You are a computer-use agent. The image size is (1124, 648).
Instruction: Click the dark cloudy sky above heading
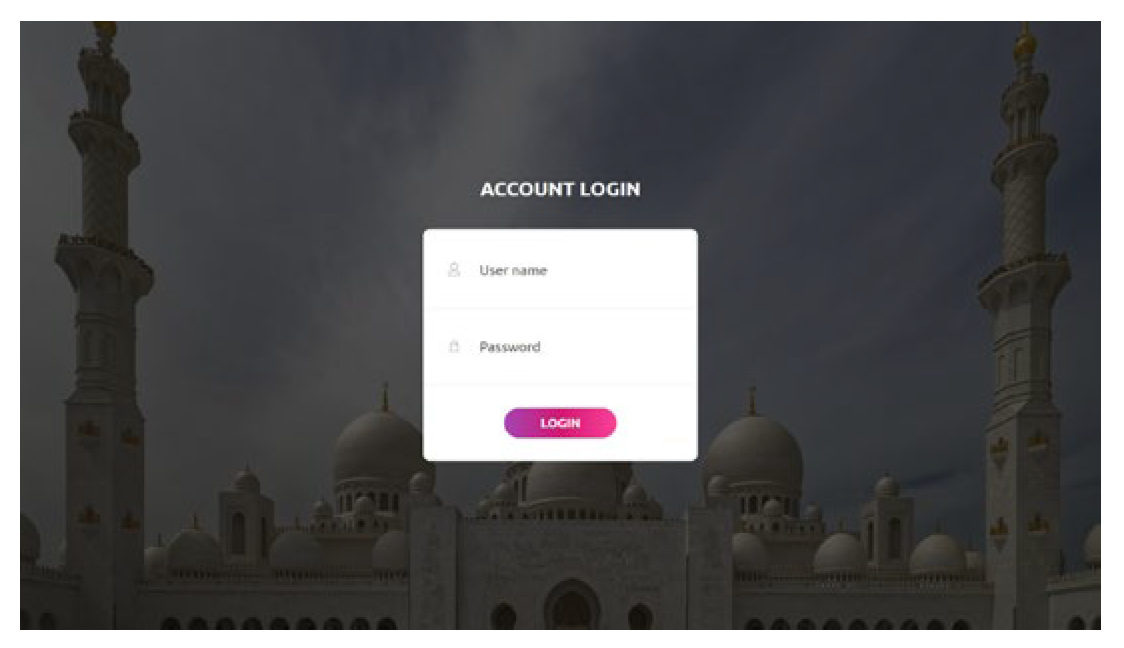tap(559, 93)
